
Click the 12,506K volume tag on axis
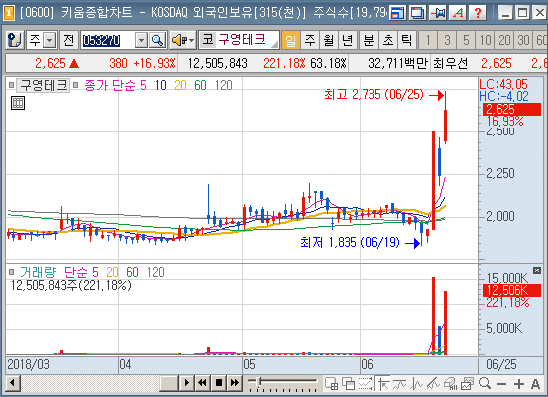click(512, 290)
